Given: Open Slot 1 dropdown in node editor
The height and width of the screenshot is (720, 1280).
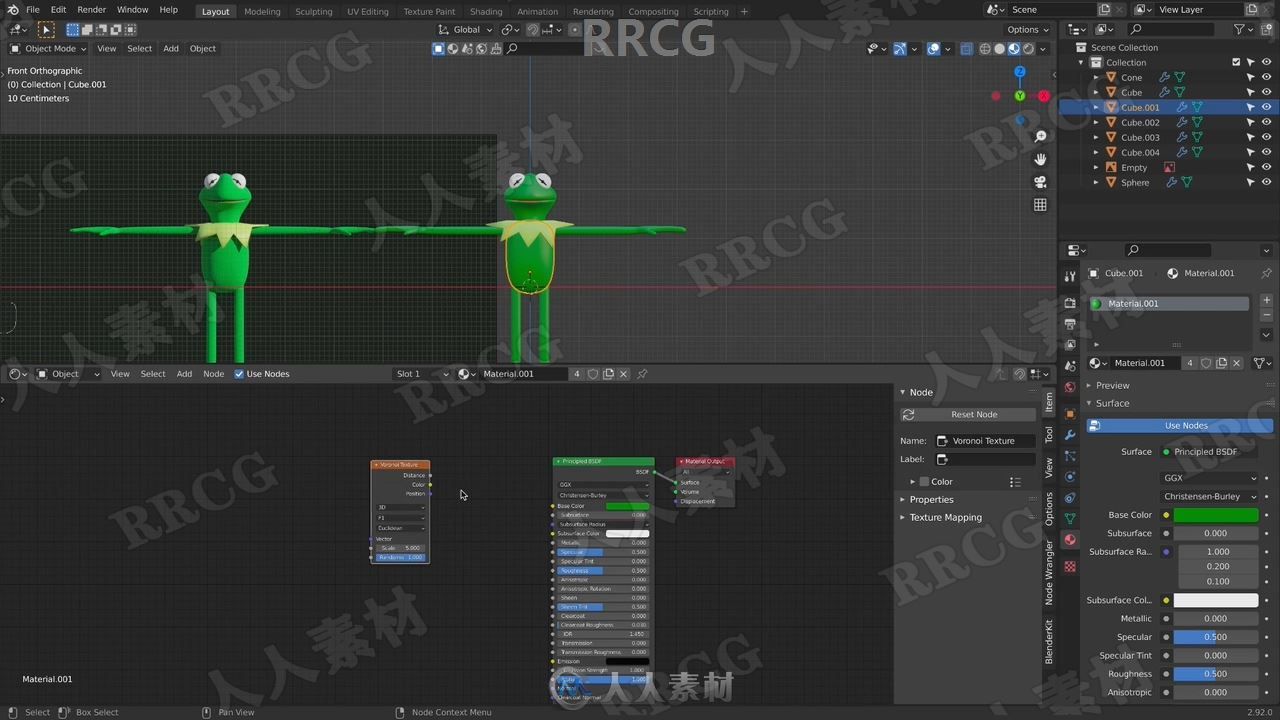Looking at the screenshot, I should point(423,374).
